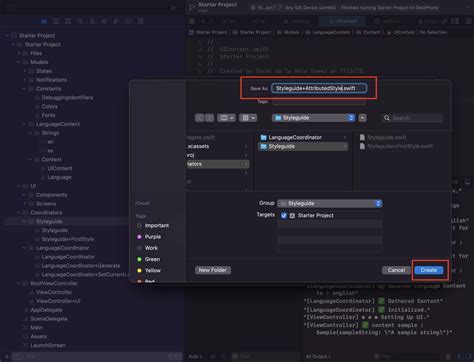
Task: Click the Tags input field
Action: [319, 102]
